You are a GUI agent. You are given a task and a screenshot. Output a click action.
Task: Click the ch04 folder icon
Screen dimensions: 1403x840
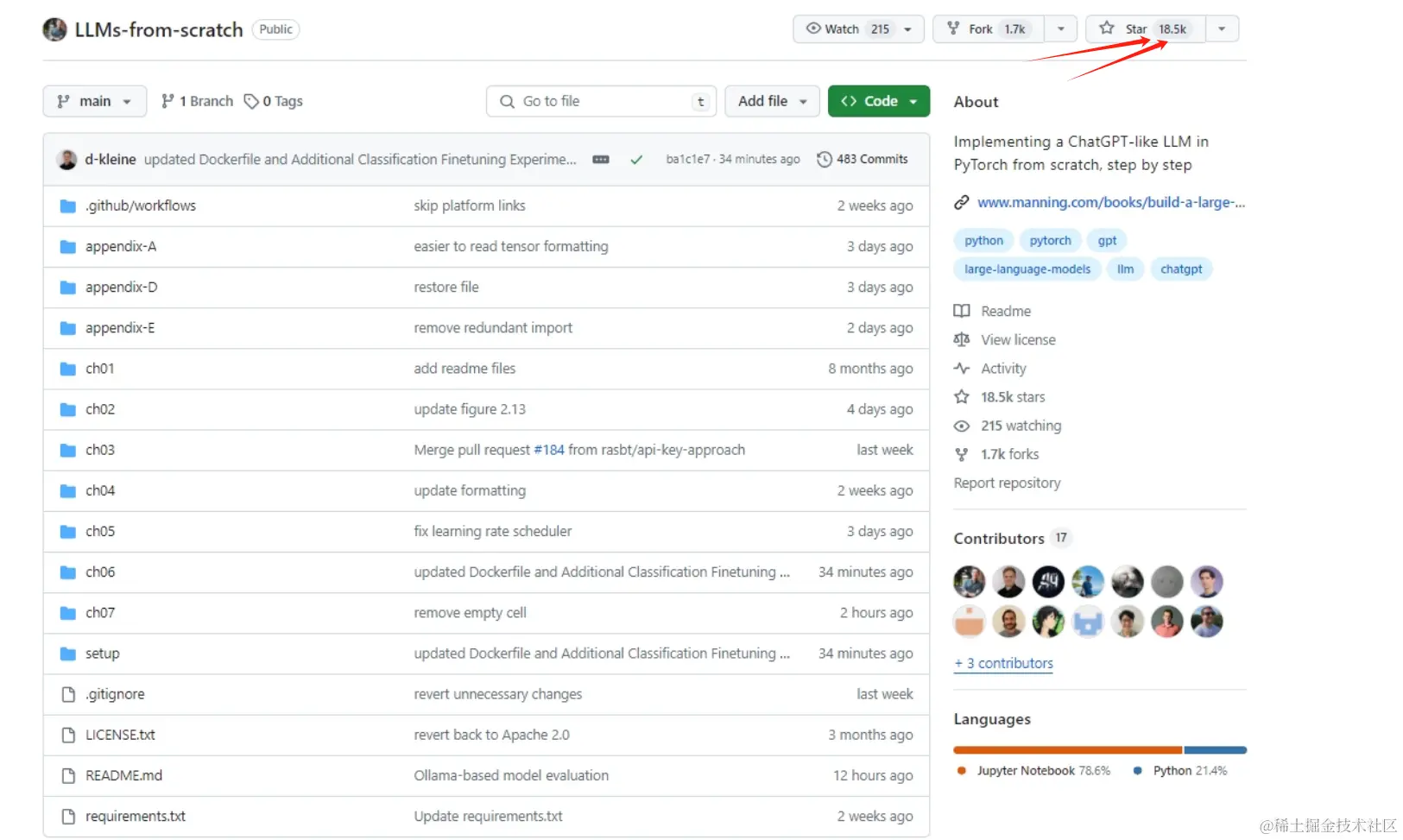click(x=68, y=491)
